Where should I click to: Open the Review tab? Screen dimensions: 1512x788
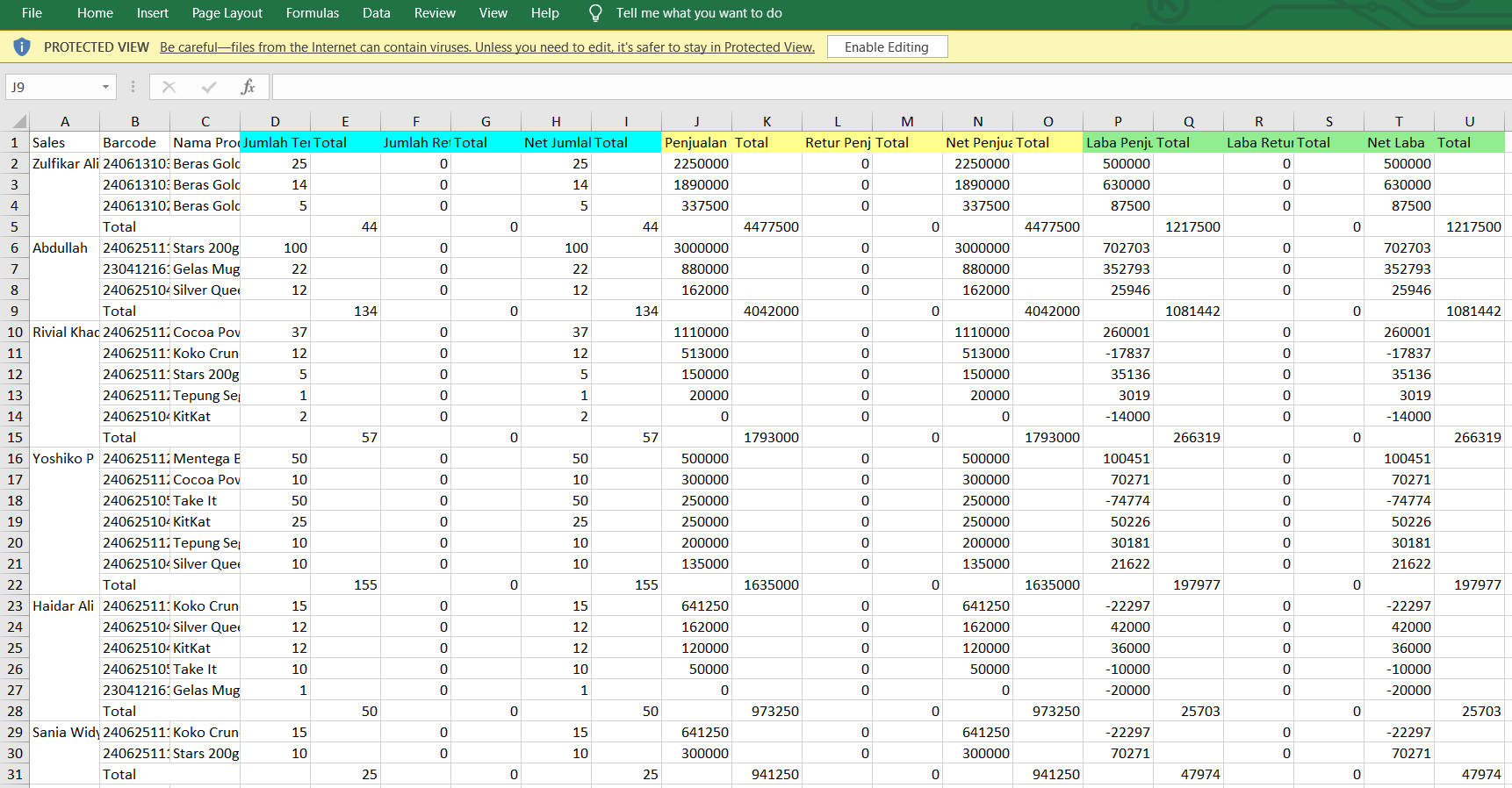click(435, 13)
